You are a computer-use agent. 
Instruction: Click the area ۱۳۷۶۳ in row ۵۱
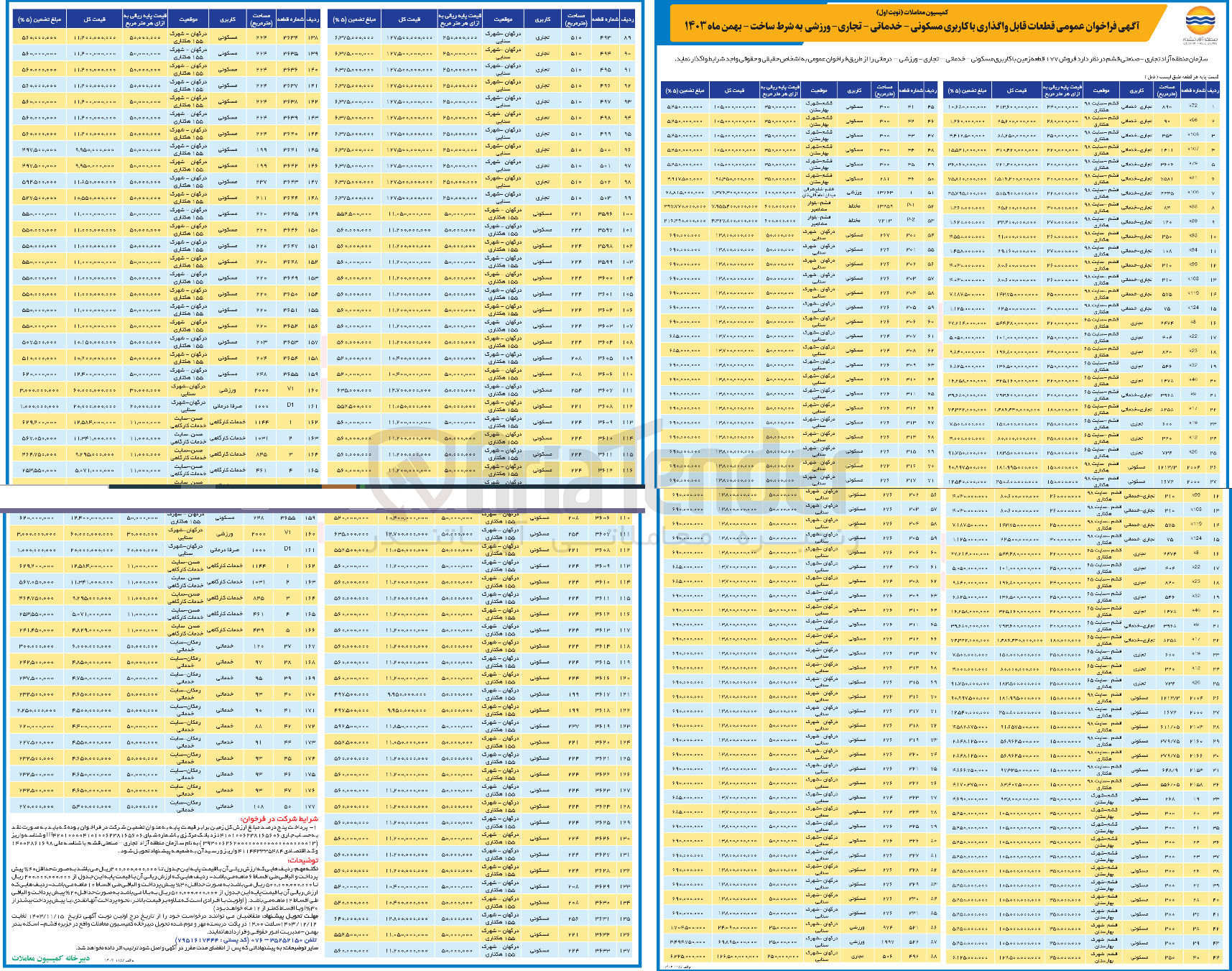[x=884, y=193]
